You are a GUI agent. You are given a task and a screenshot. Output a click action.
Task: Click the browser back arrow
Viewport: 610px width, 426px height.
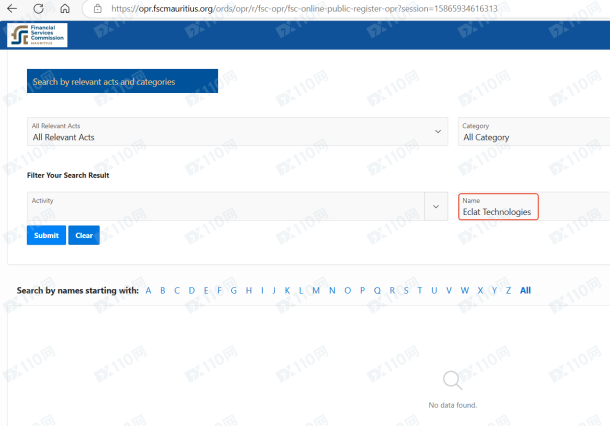click(x=12, y=9)
